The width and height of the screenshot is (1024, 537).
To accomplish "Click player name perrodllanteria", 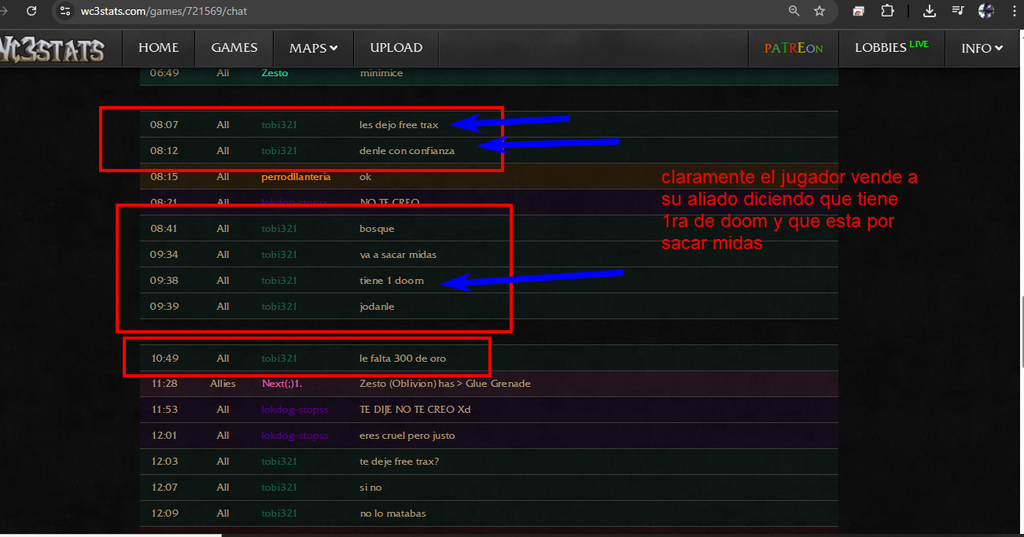I will click(x=296, y=177).
